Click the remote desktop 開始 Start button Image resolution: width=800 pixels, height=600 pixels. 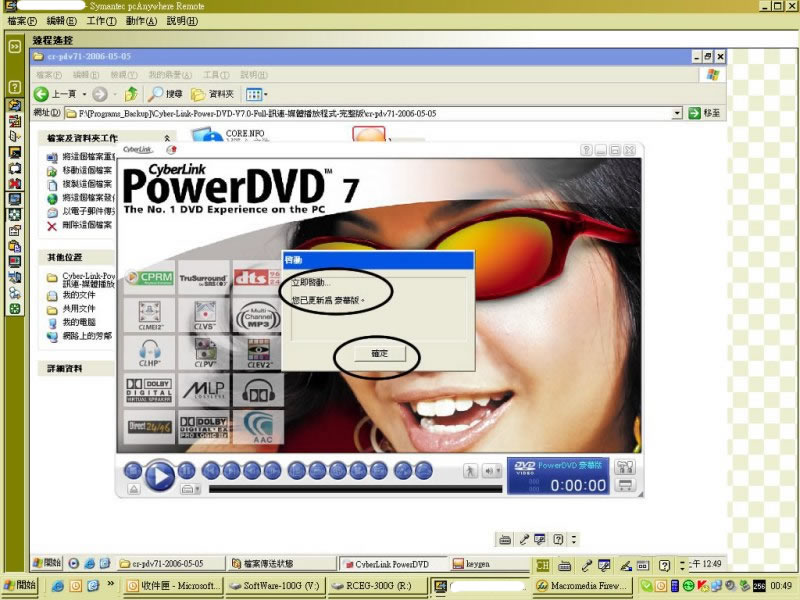(47, 563)
